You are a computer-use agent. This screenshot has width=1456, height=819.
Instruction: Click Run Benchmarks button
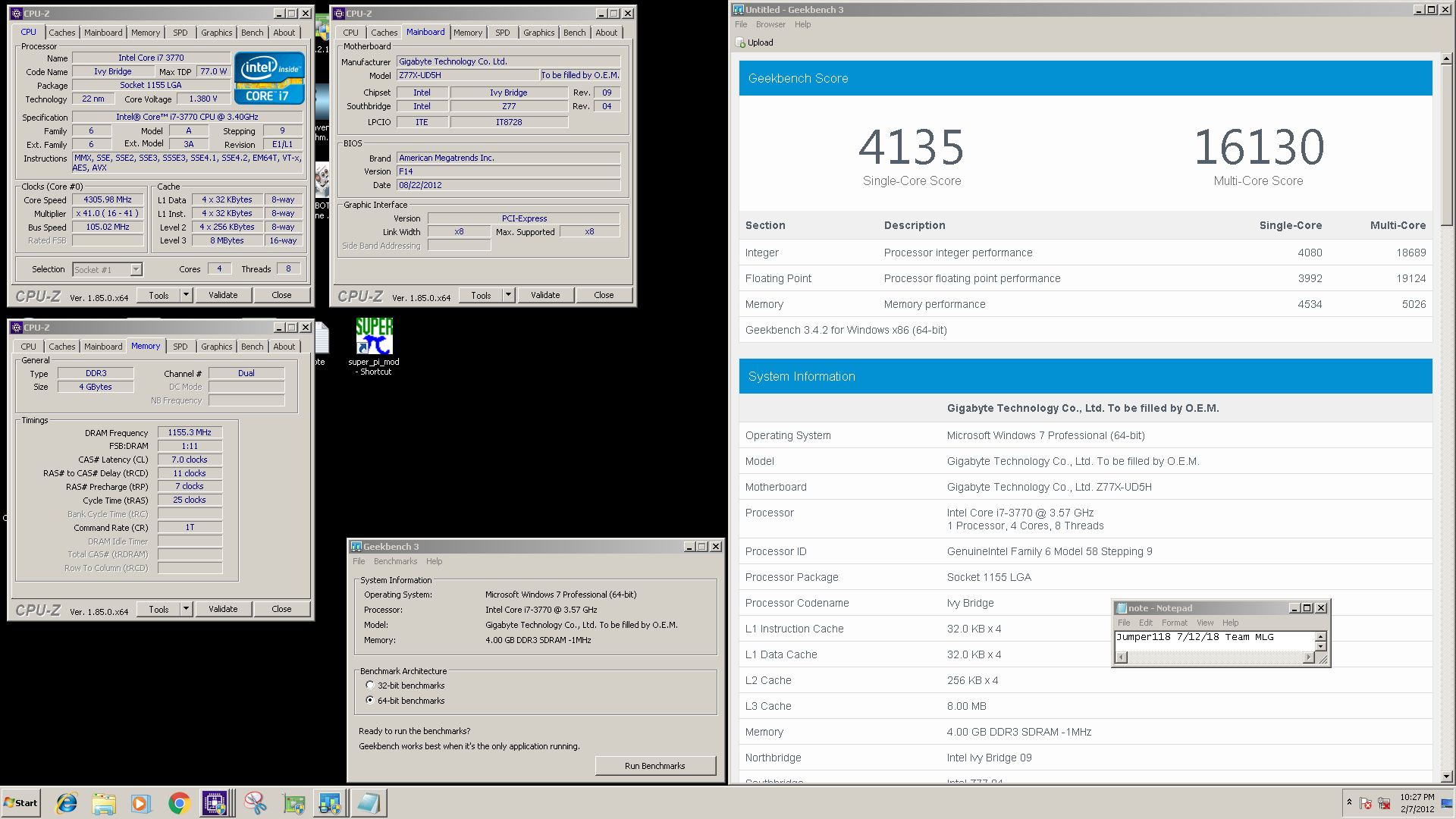click(655, 766)
